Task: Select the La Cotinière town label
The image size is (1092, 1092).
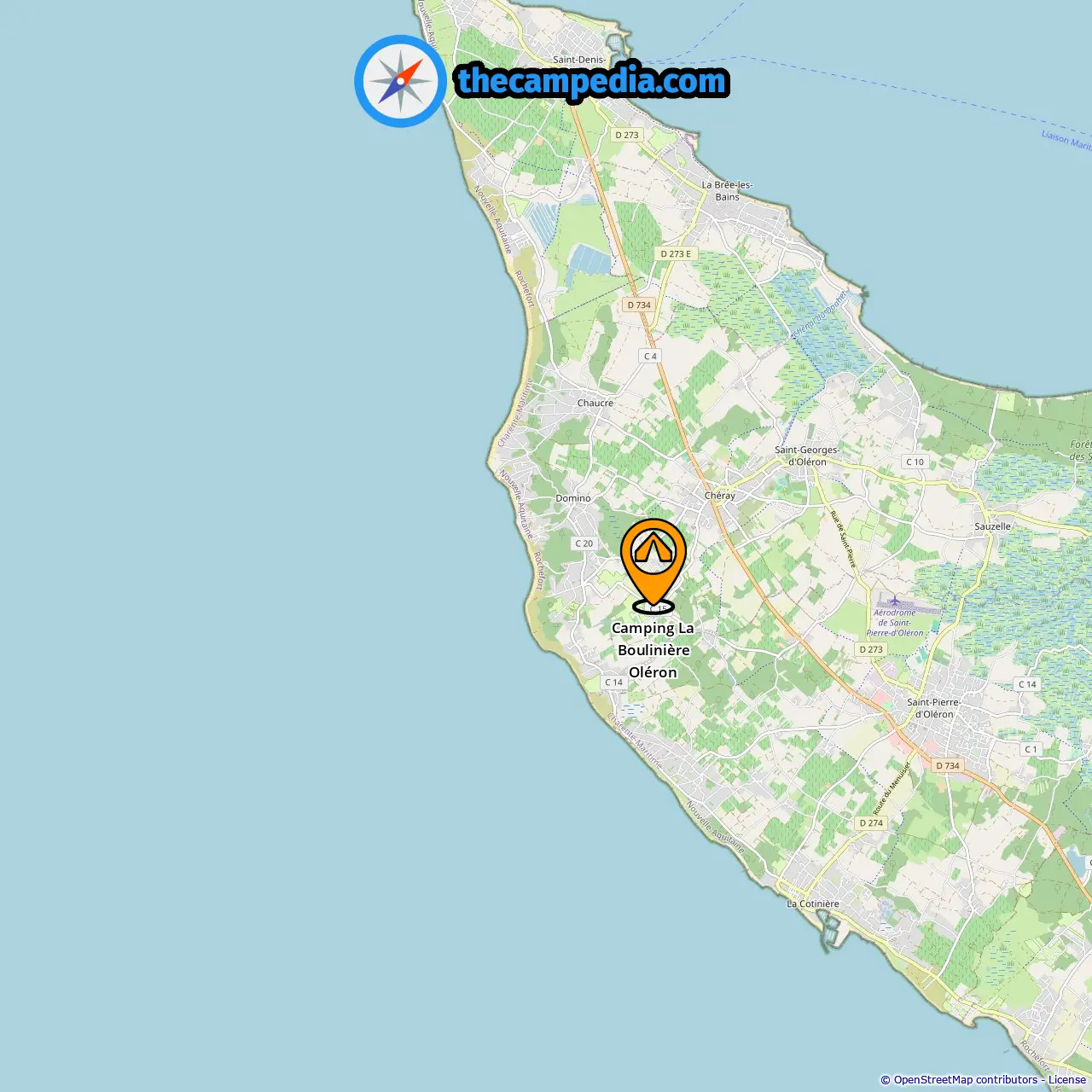Action: 813,903
